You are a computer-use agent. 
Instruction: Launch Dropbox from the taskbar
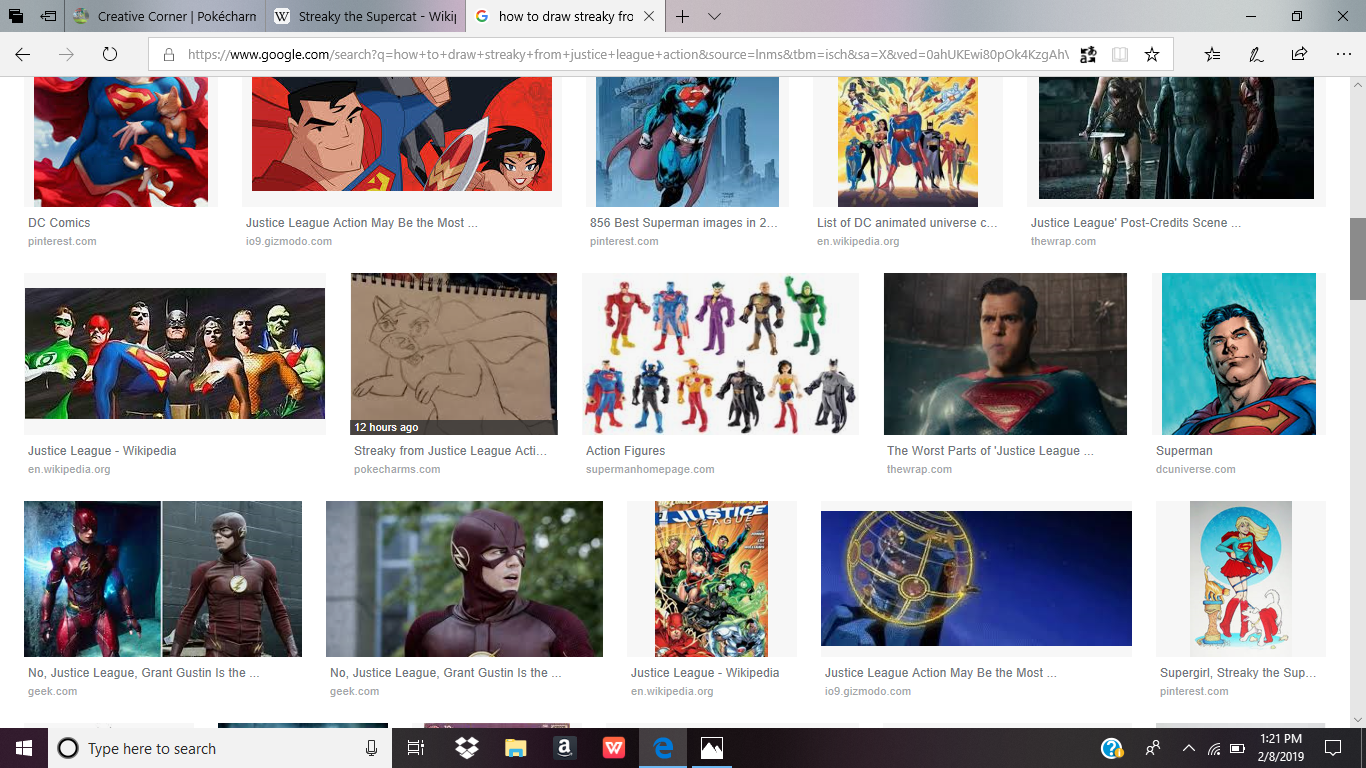coord(466,748)
